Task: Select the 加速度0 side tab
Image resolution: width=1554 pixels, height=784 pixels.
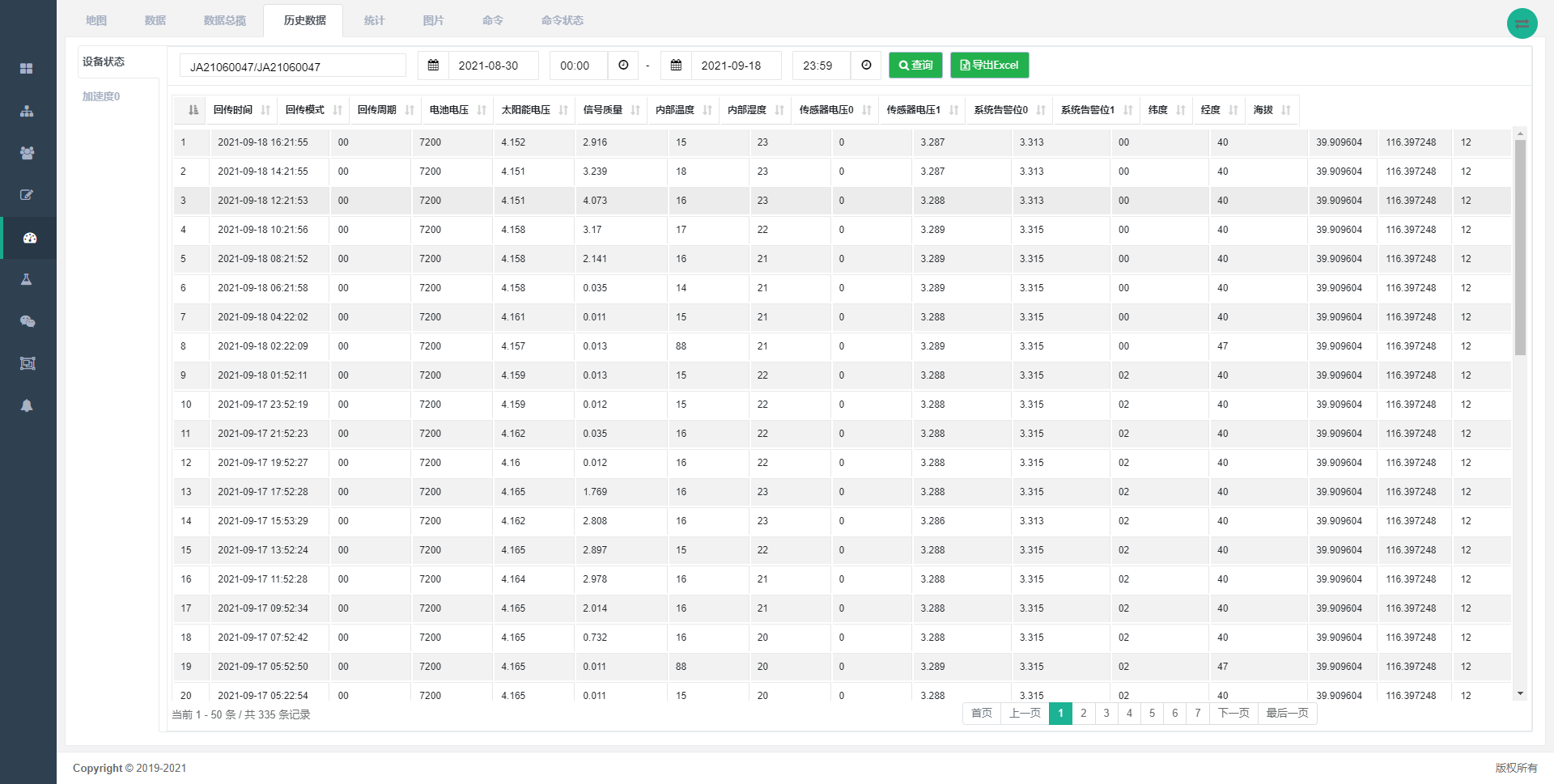Action: point(101,96)
